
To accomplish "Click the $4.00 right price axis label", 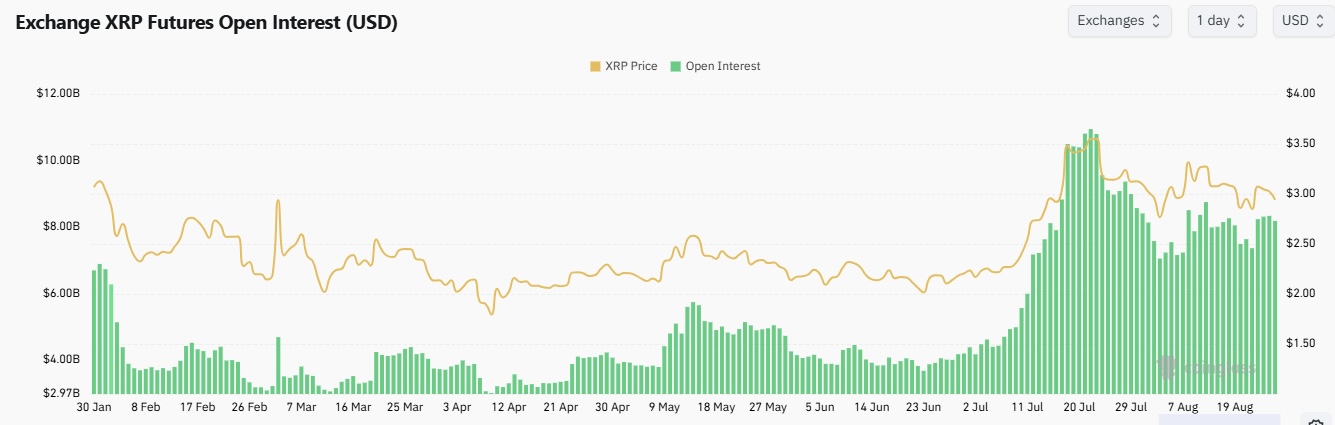I will click(1300, 94).
